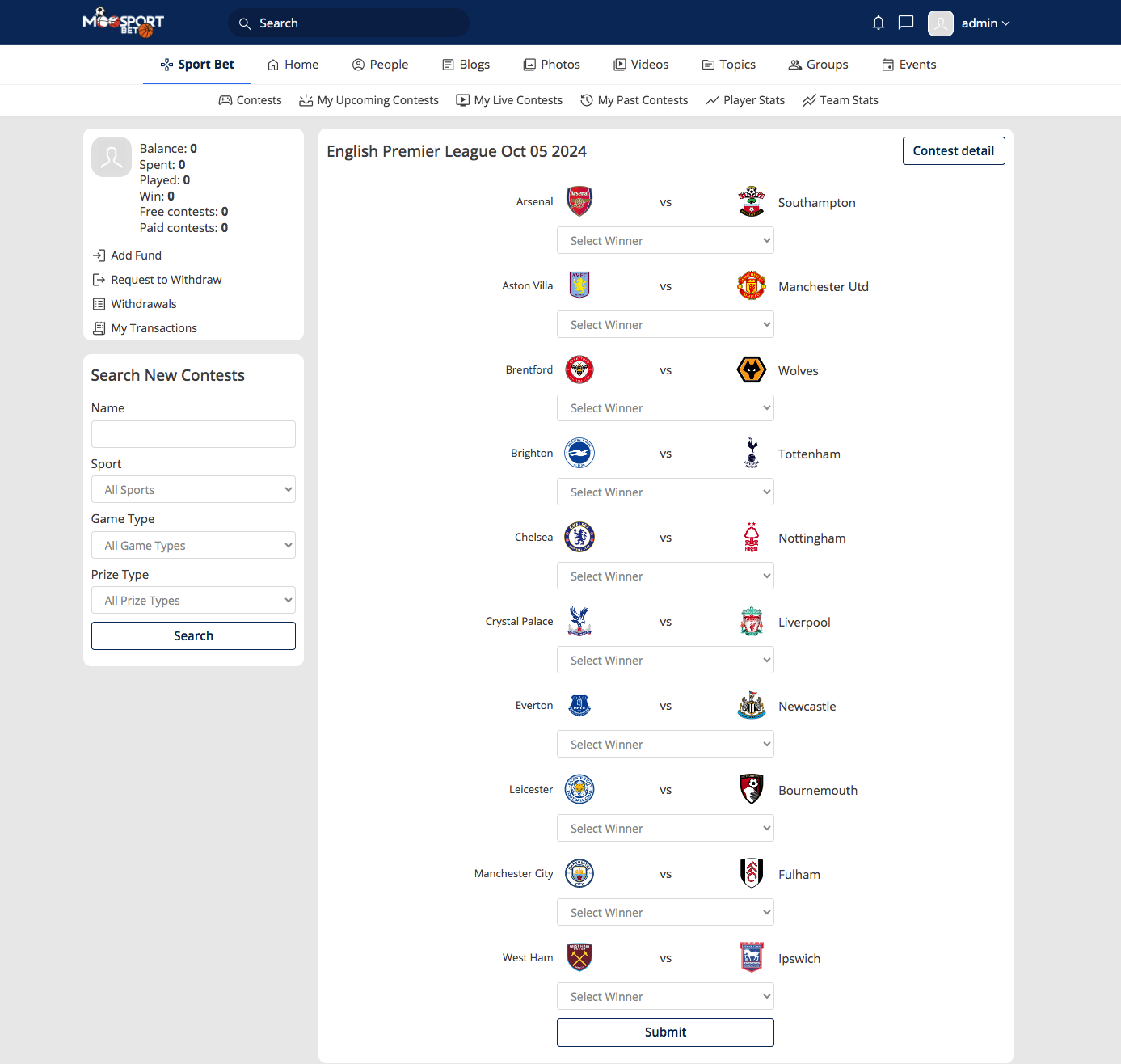Click the West Ham crest
The width and height of the screenshot is (1121, 1064).
click(579, 957)
